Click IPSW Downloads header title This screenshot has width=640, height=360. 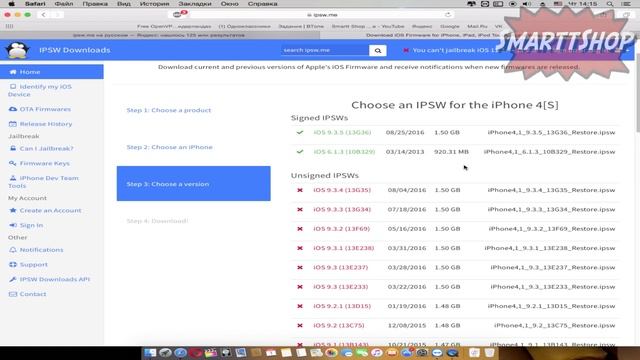click(x=75, y=50)
